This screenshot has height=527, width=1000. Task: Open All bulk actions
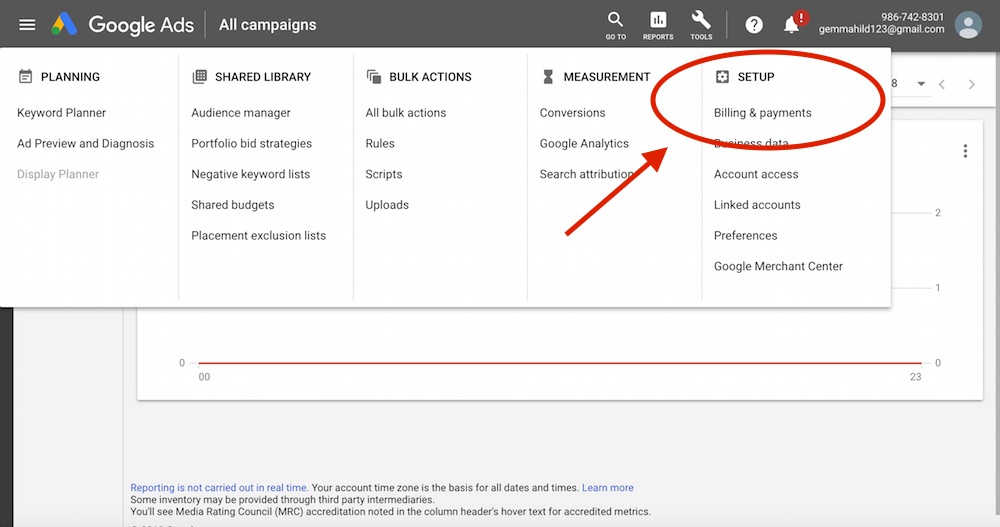(x=406, y=113)
